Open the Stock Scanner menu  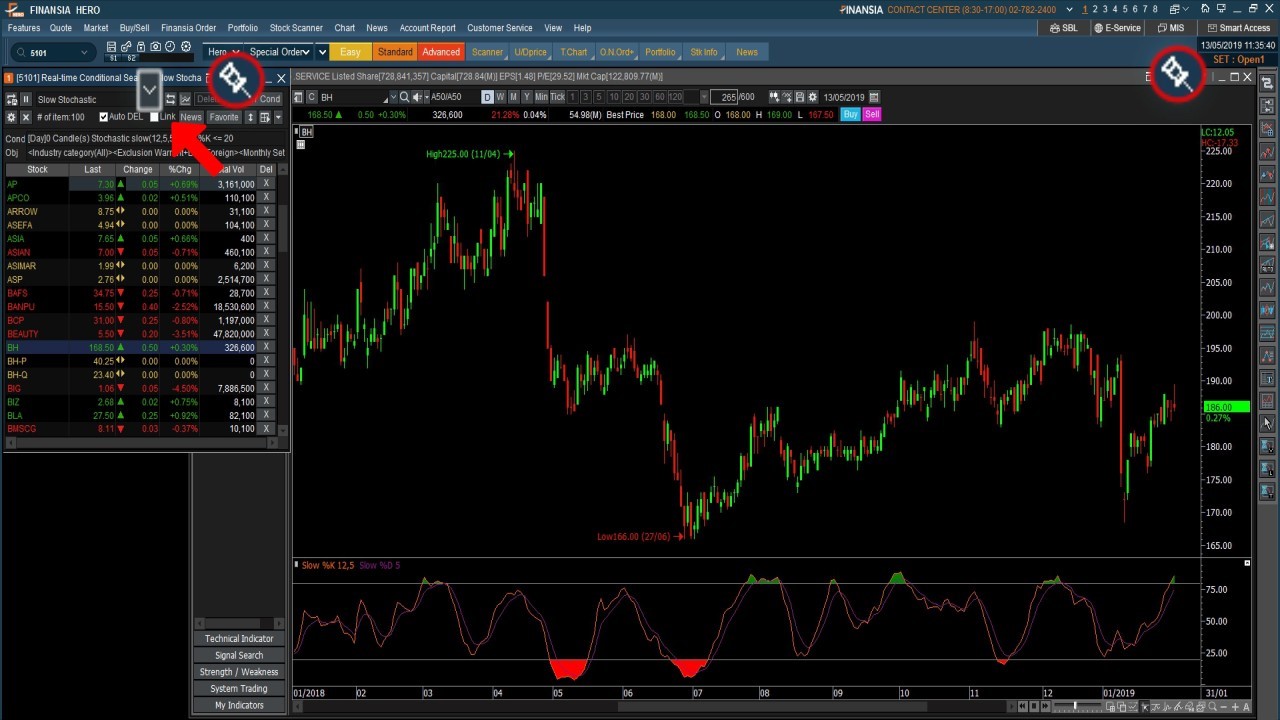pyautogui.click(x=296, y=28)
